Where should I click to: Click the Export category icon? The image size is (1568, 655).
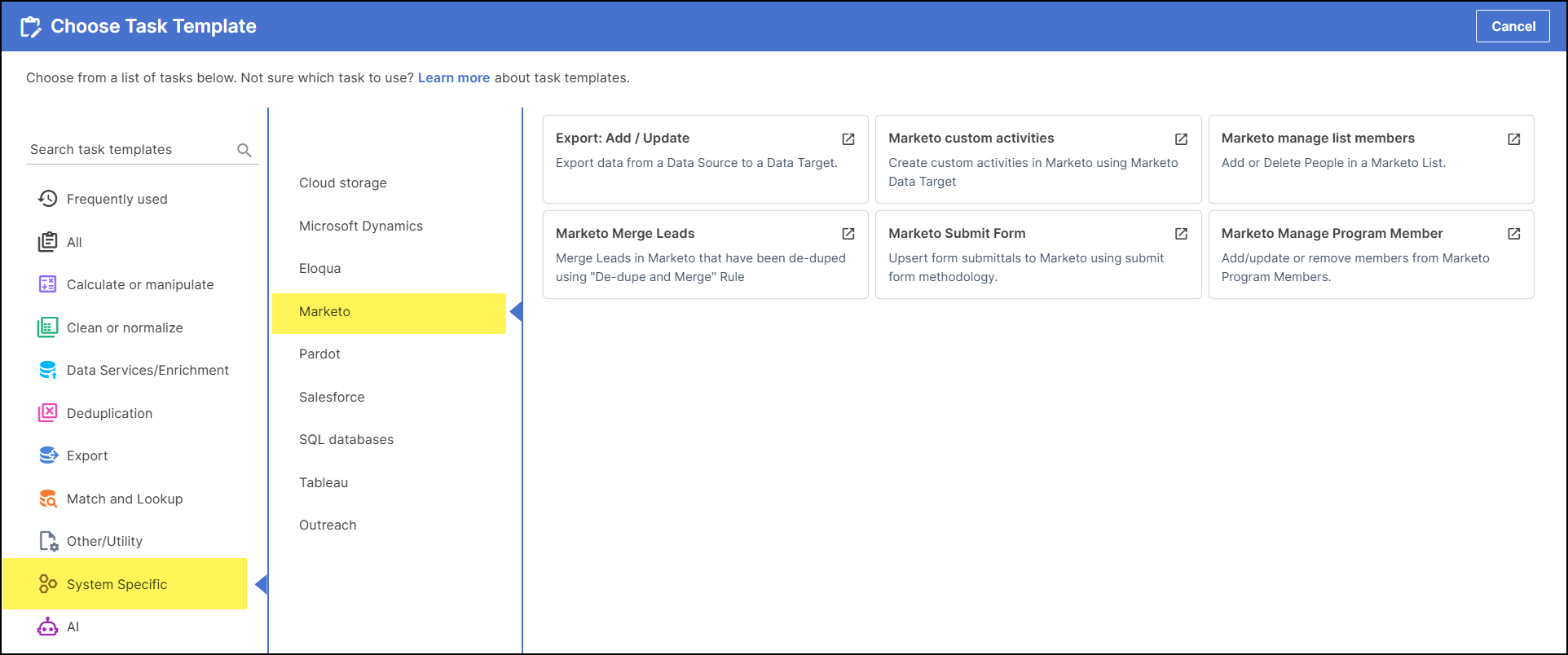point(47,455)
